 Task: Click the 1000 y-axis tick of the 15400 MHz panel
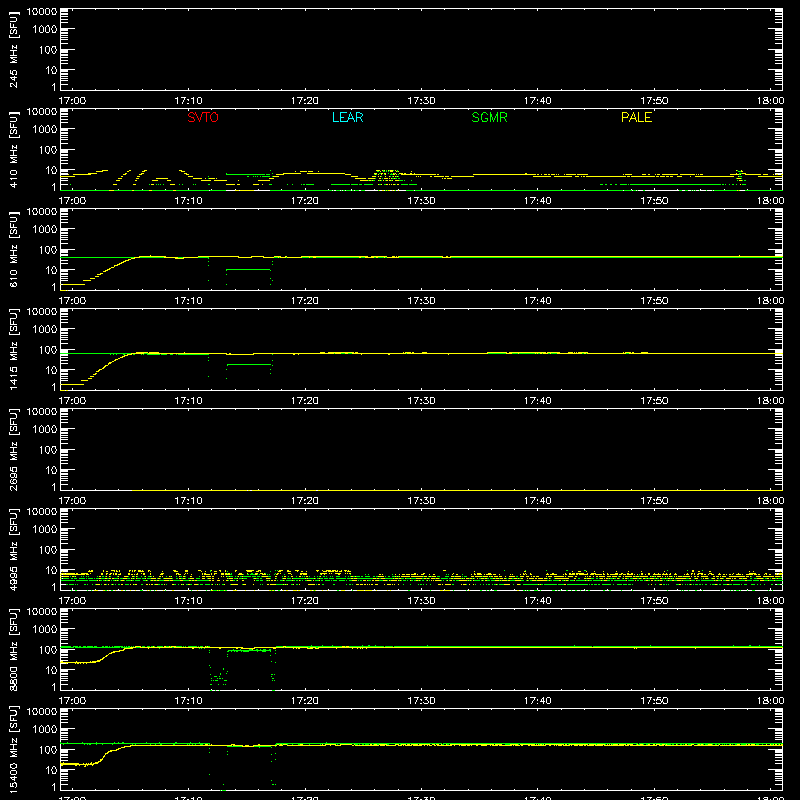45,730
